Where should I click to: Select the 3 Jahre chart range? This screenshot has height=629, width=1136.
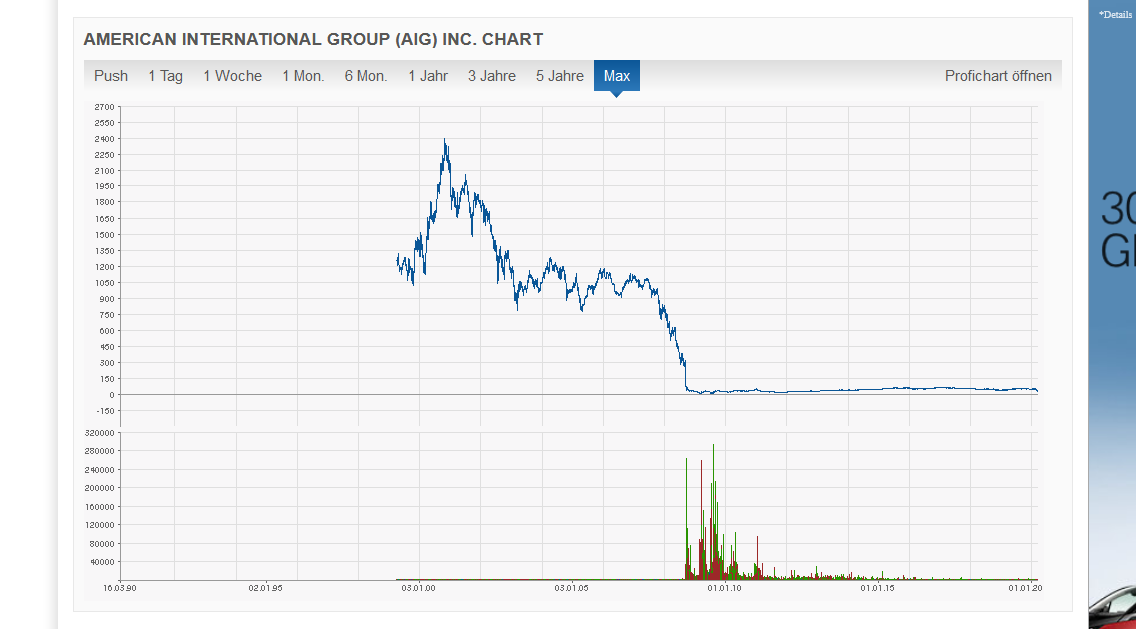pos(492,76)
